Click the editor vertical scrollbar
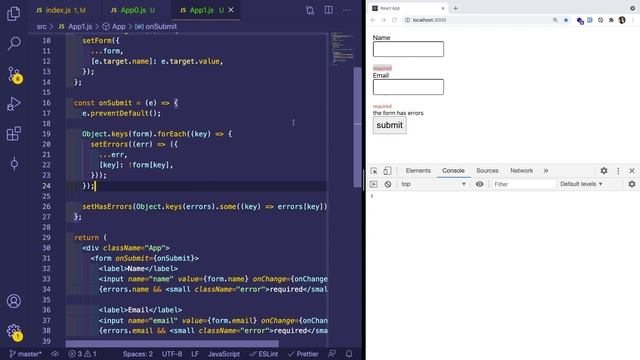The width and height of the screenshot is (640, 360). click(358, 127)
